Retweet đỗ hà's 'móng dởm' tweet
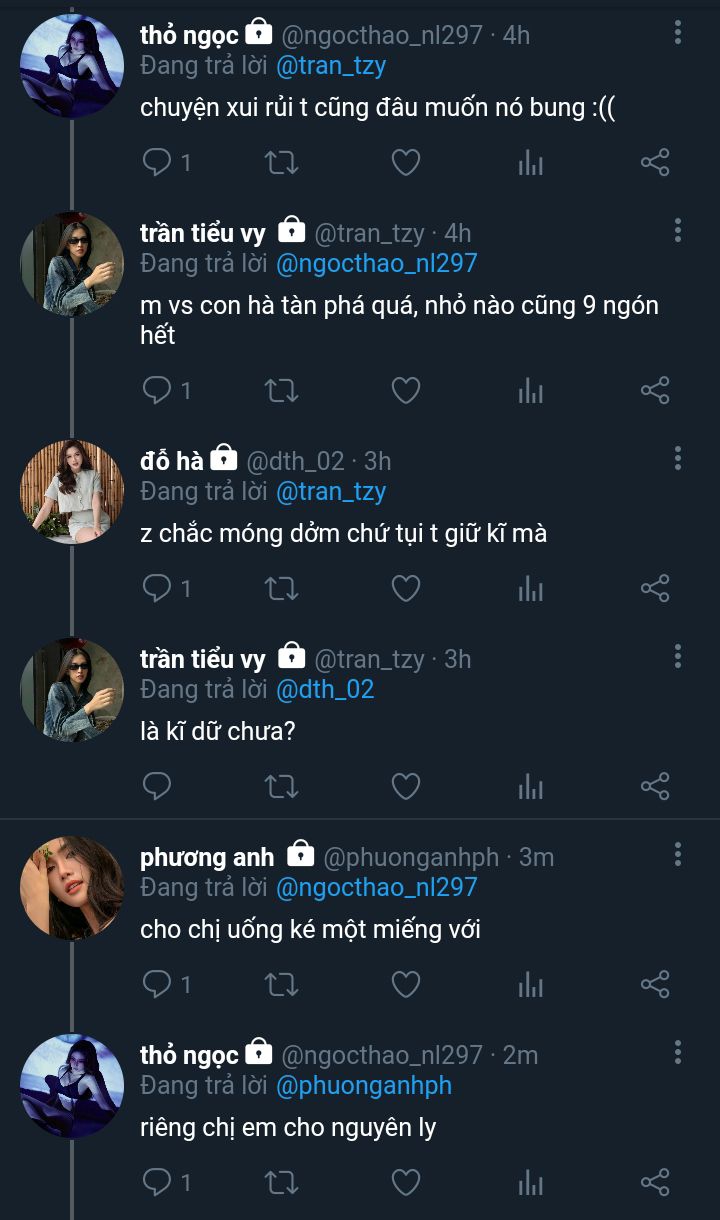Screen dimensions: 720x1220 (281, 588)
